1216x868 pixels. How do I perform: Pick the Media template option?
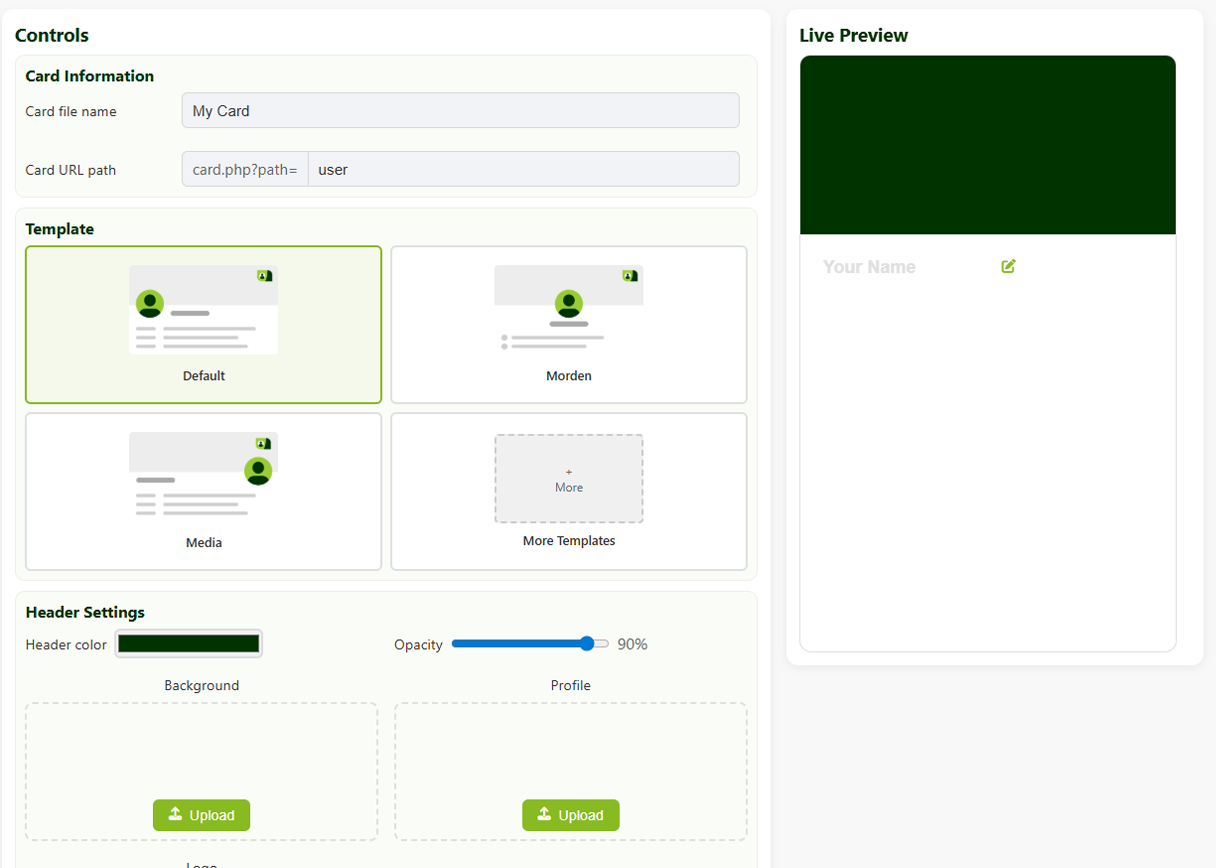(x=203, y=491)
